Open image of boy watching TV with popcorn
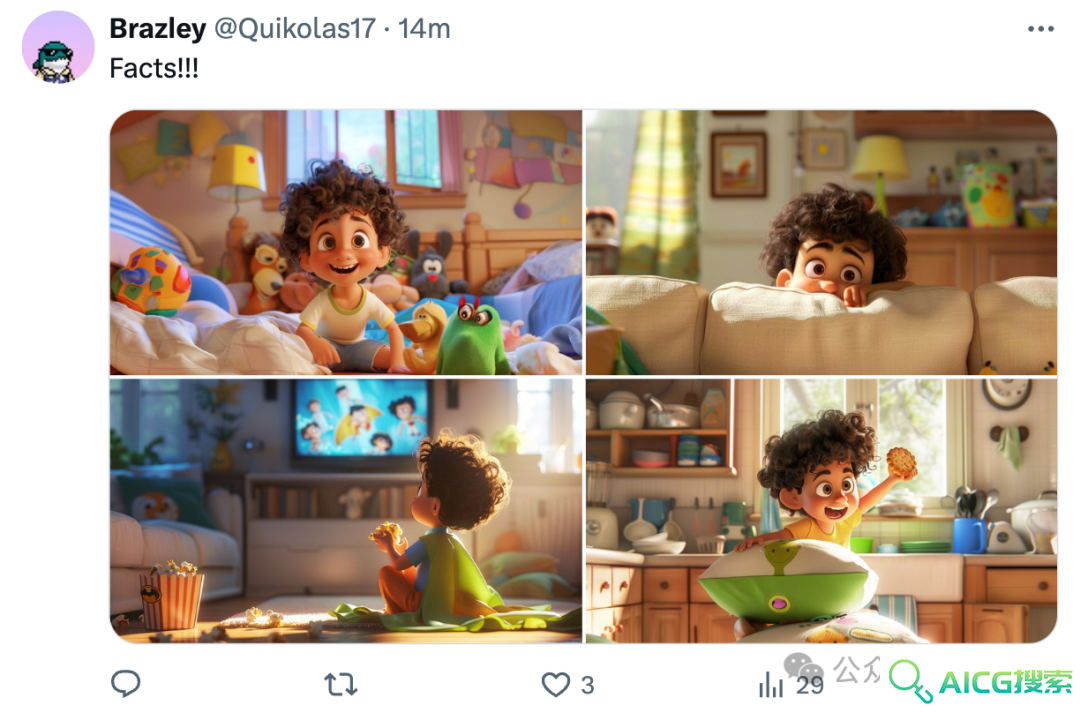The width and height of the screenshot is (1080, 713). point(346,510)
